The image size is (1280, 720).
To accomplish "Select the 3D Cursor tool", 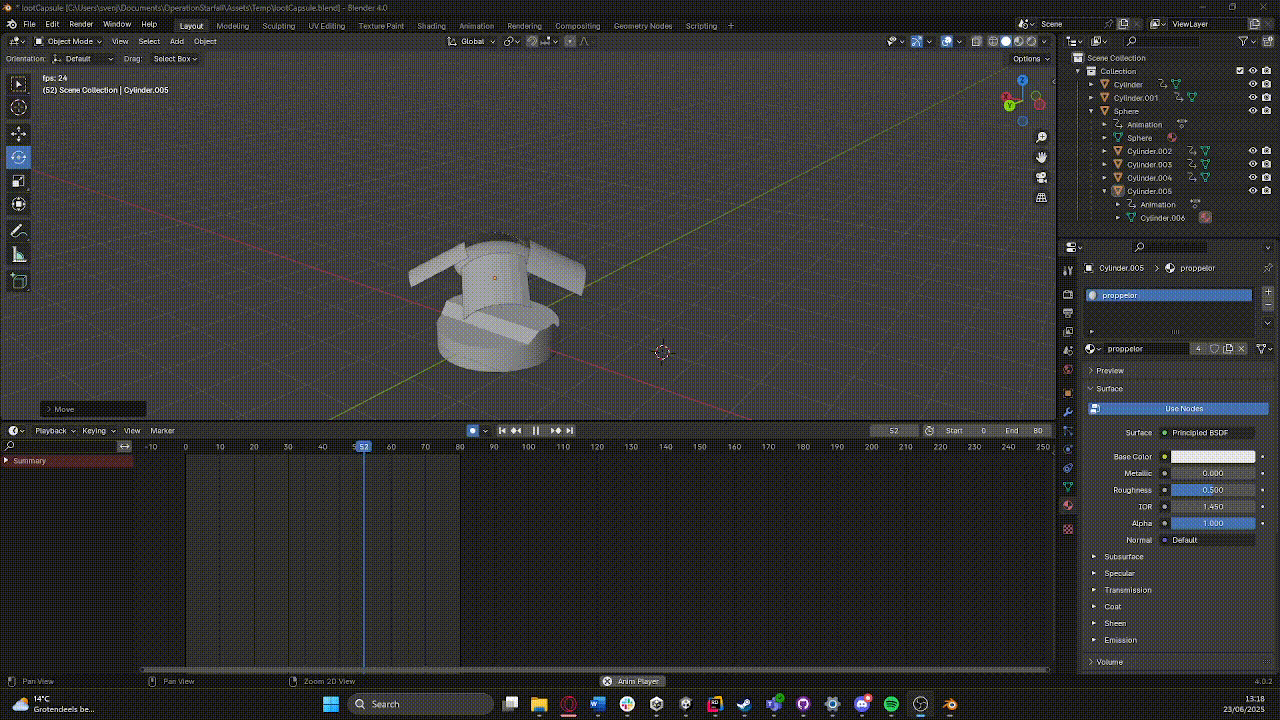I will coord(18,108).
